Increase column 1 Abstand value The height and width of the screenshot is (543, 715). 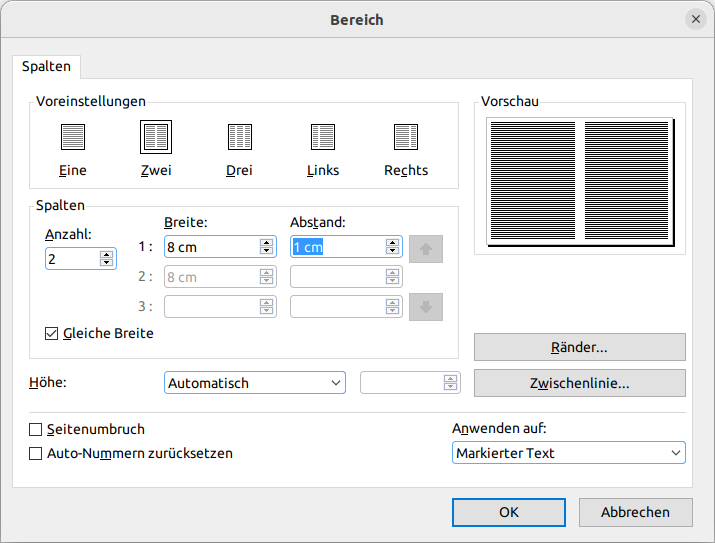[392, 243]
